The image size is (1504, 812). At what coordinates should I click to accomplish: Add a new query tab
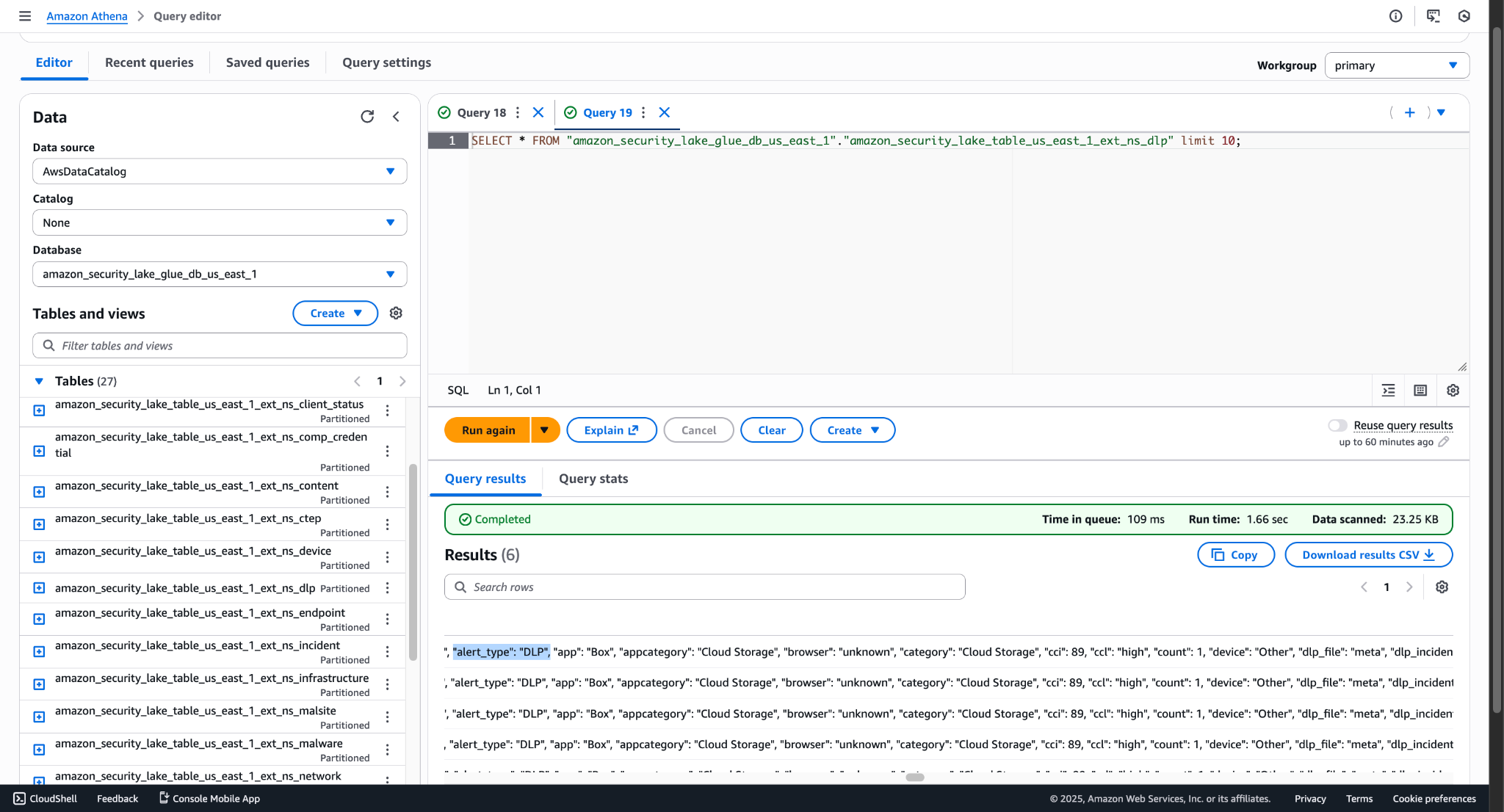(x=1409, y=112)
